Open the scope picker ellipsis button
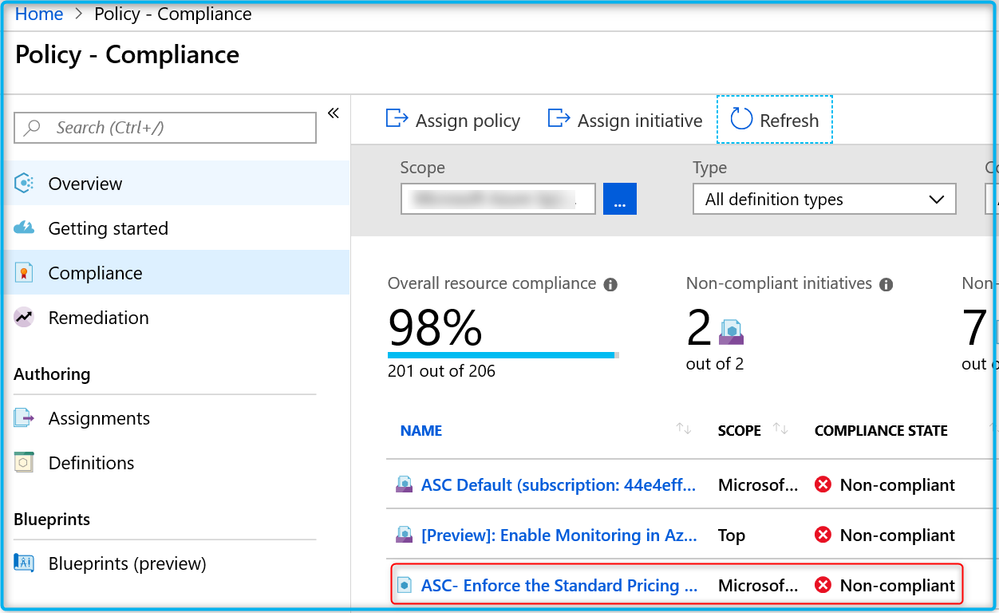The width and height of the screenshot is (999, 613). (619, 199)
